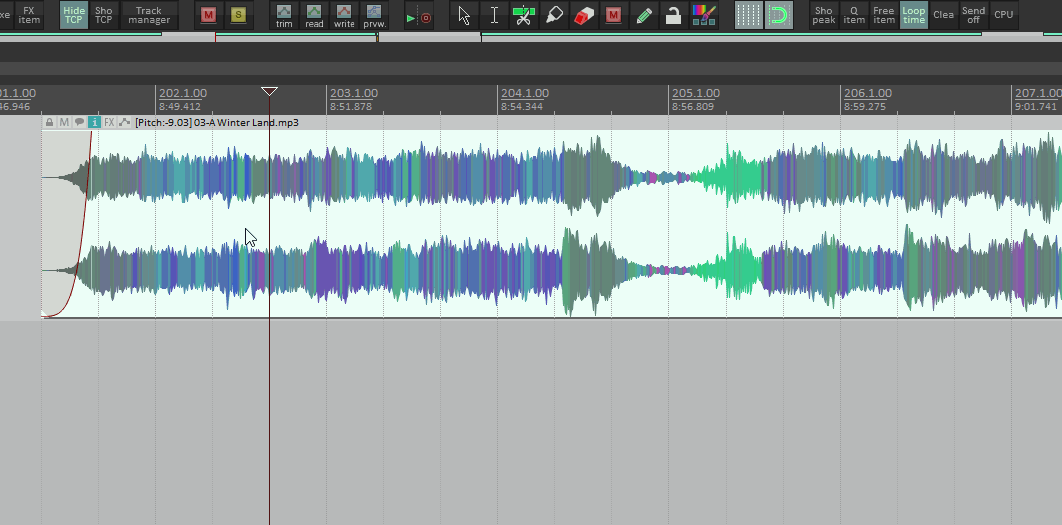Click ruler position 206.1.00

(868, 93)
